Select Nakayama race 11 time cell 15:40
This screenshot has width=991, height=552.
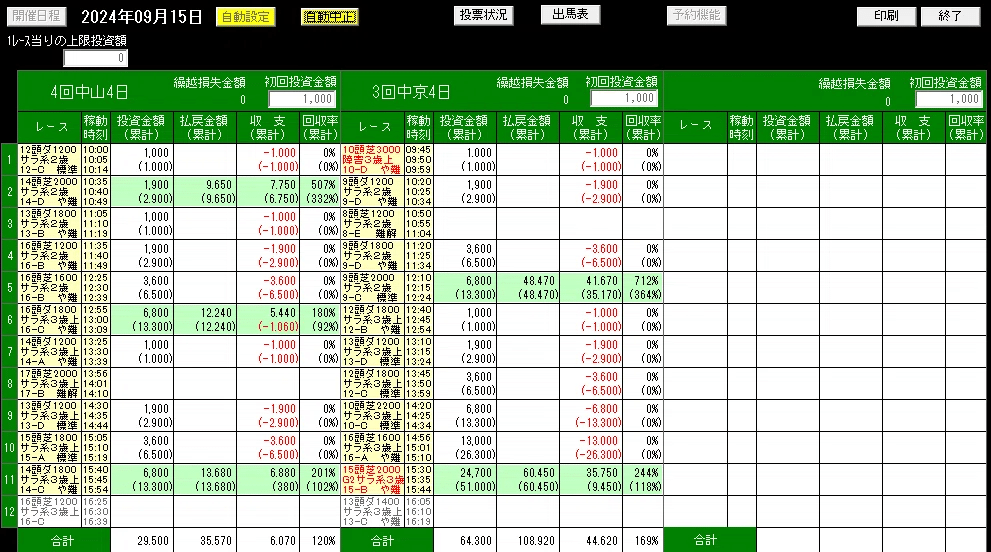(95, 480)
